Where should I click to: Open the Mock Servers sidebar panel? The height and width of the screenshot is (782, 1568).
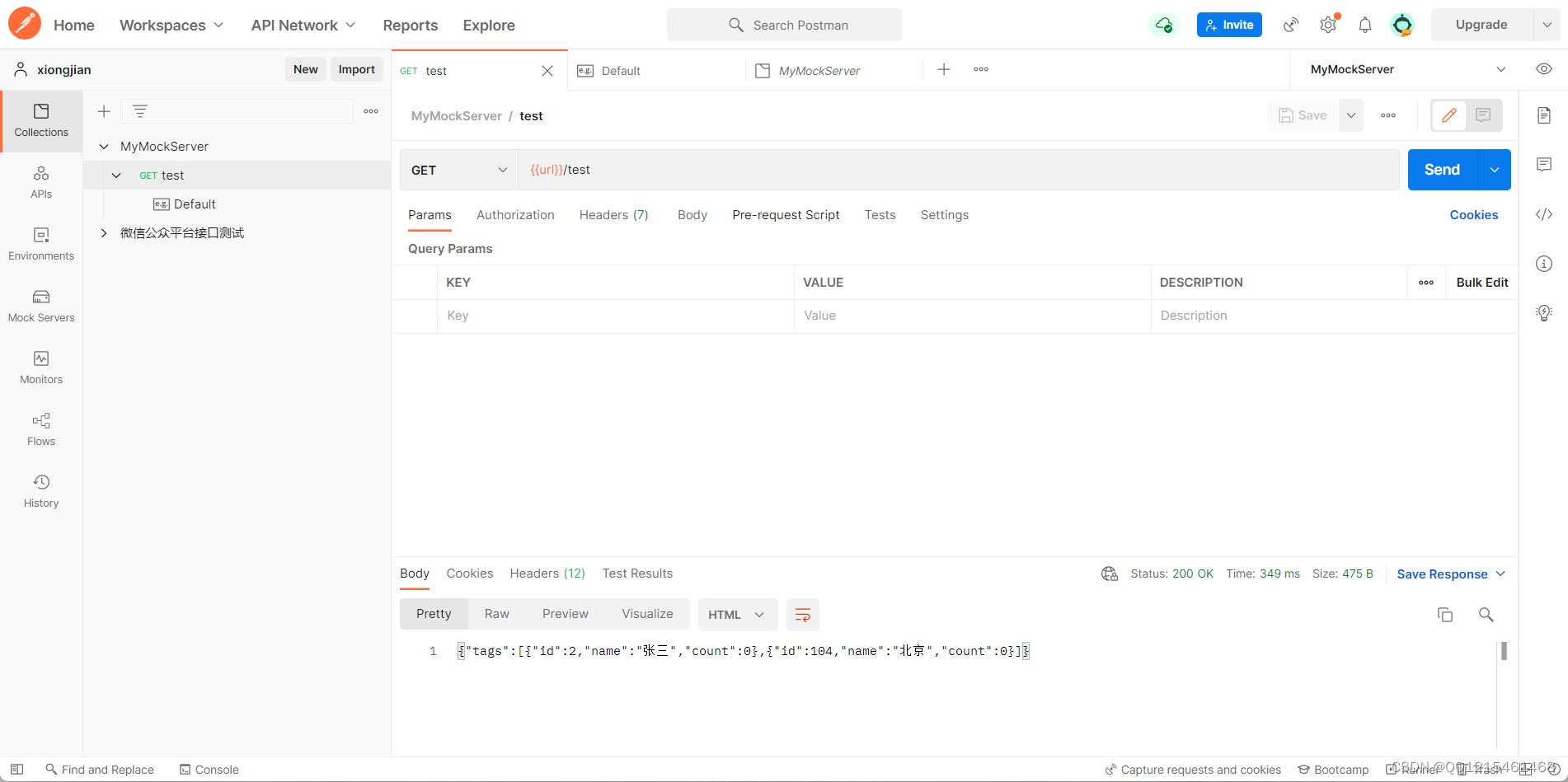tap(41, 307)
